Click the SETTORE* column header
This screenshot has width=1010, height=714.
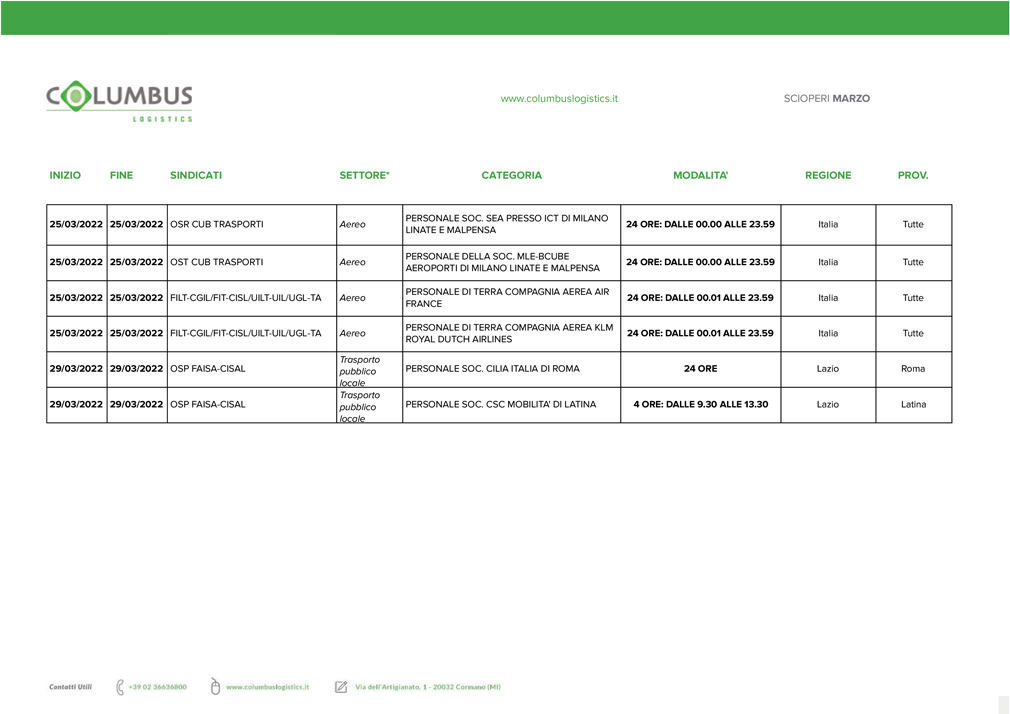[x=364, y=175]
